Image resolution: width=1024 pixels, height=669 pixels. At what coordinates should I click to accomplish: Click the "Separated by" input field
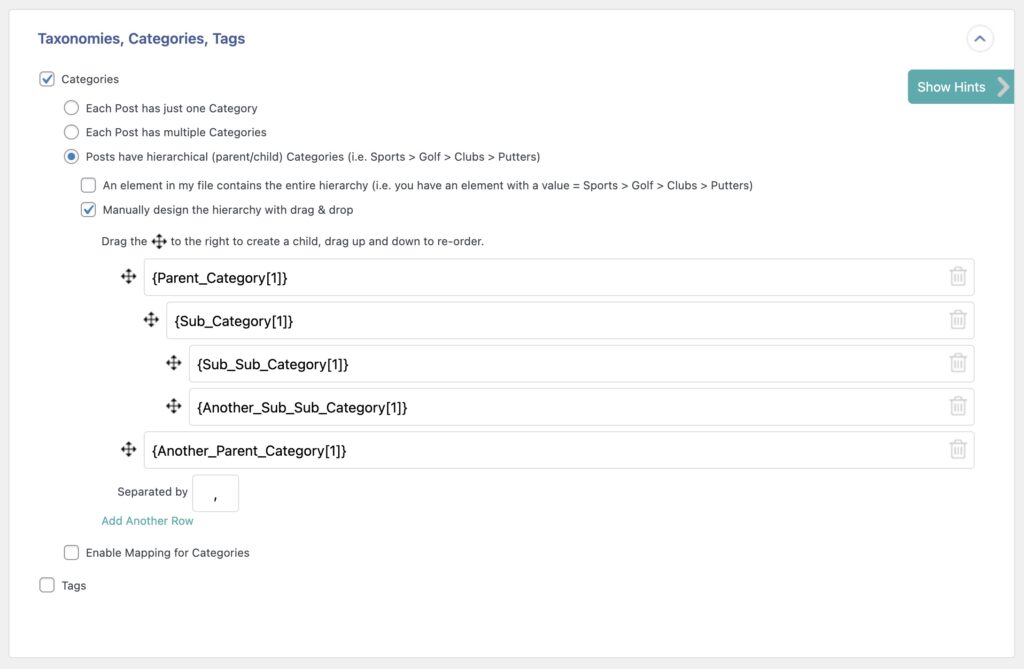click(215, 492)
